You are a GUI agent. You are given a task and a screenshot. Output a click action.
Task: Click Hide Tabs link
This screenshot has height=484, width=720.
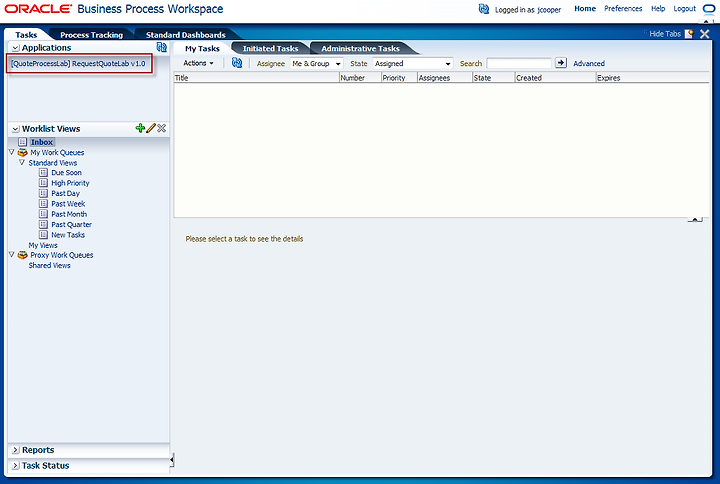click(x=665, y=34)
